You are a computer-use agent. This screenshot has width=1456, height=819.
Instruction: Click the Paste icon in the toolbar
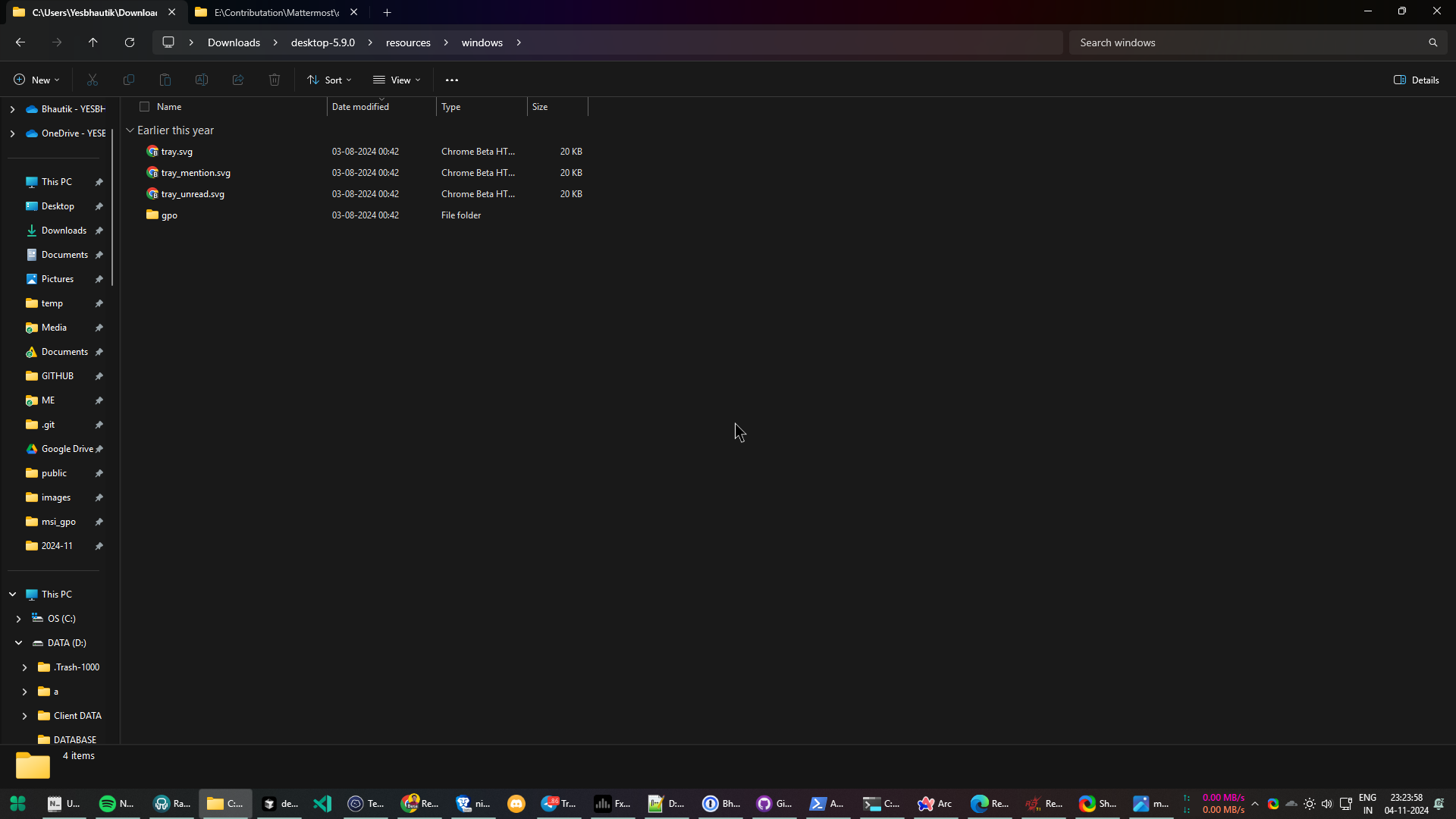point(165,80)
